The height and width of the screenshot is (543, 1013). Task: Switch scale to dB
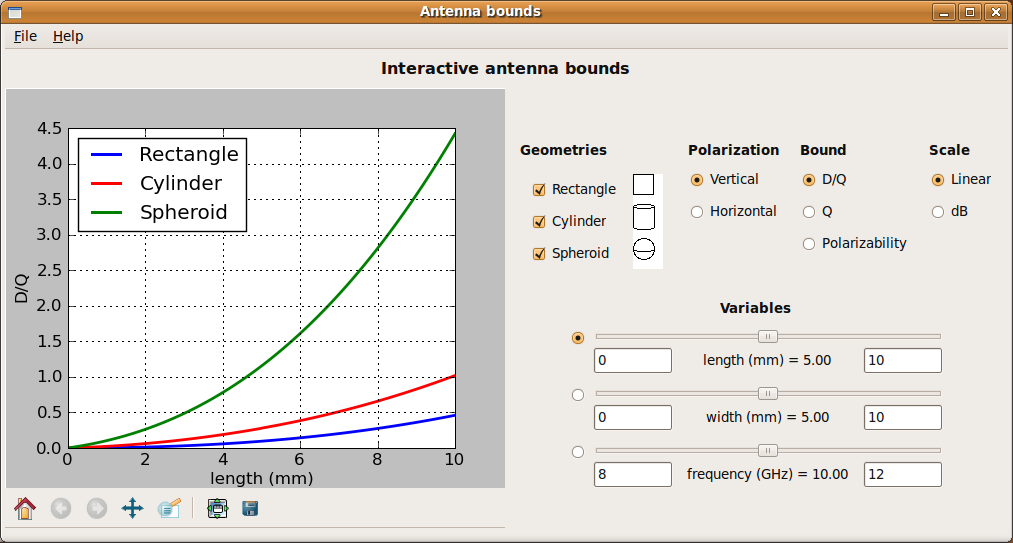[x=938, y=212]
